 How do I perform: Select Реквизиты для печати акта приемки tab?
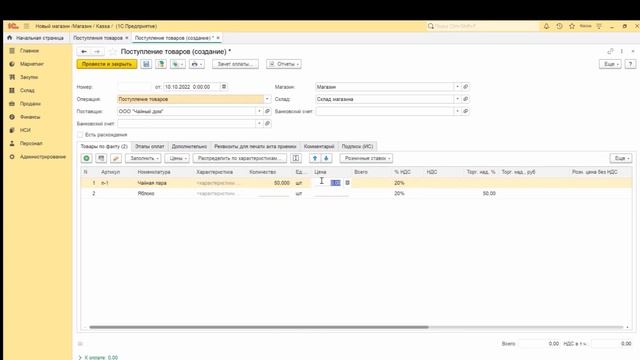(255, 146)
